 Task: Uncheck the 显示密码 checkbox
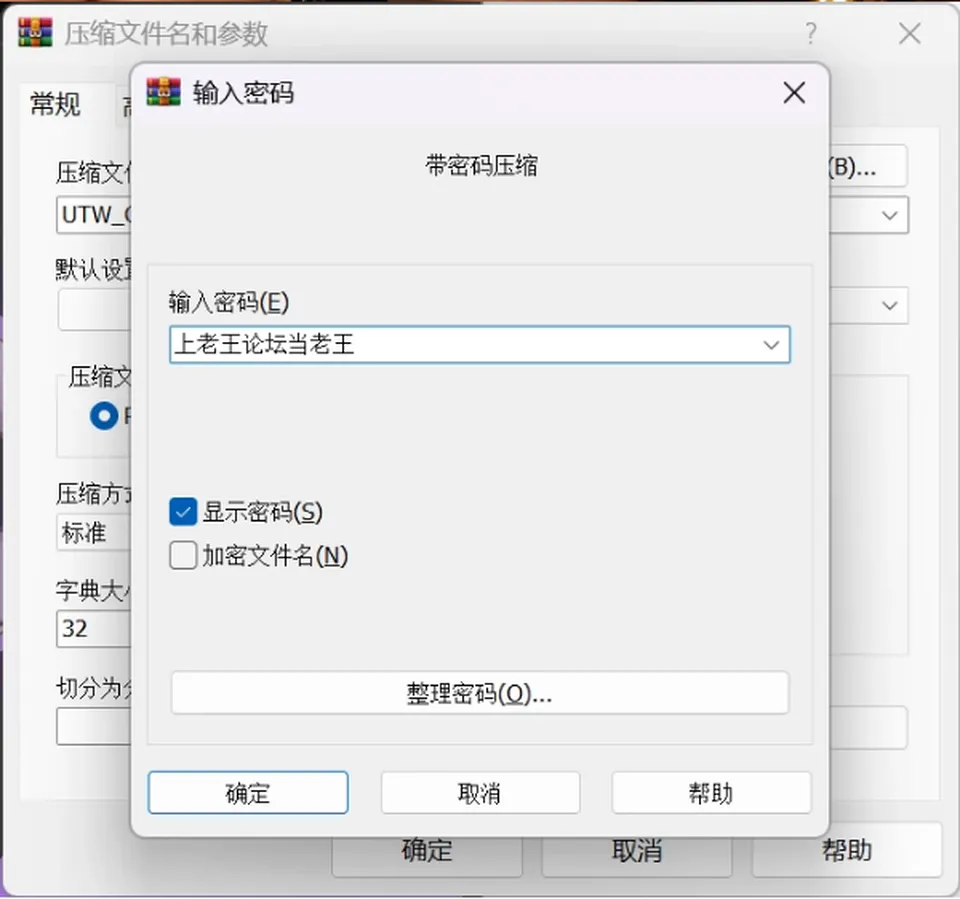tap(183, 512)
